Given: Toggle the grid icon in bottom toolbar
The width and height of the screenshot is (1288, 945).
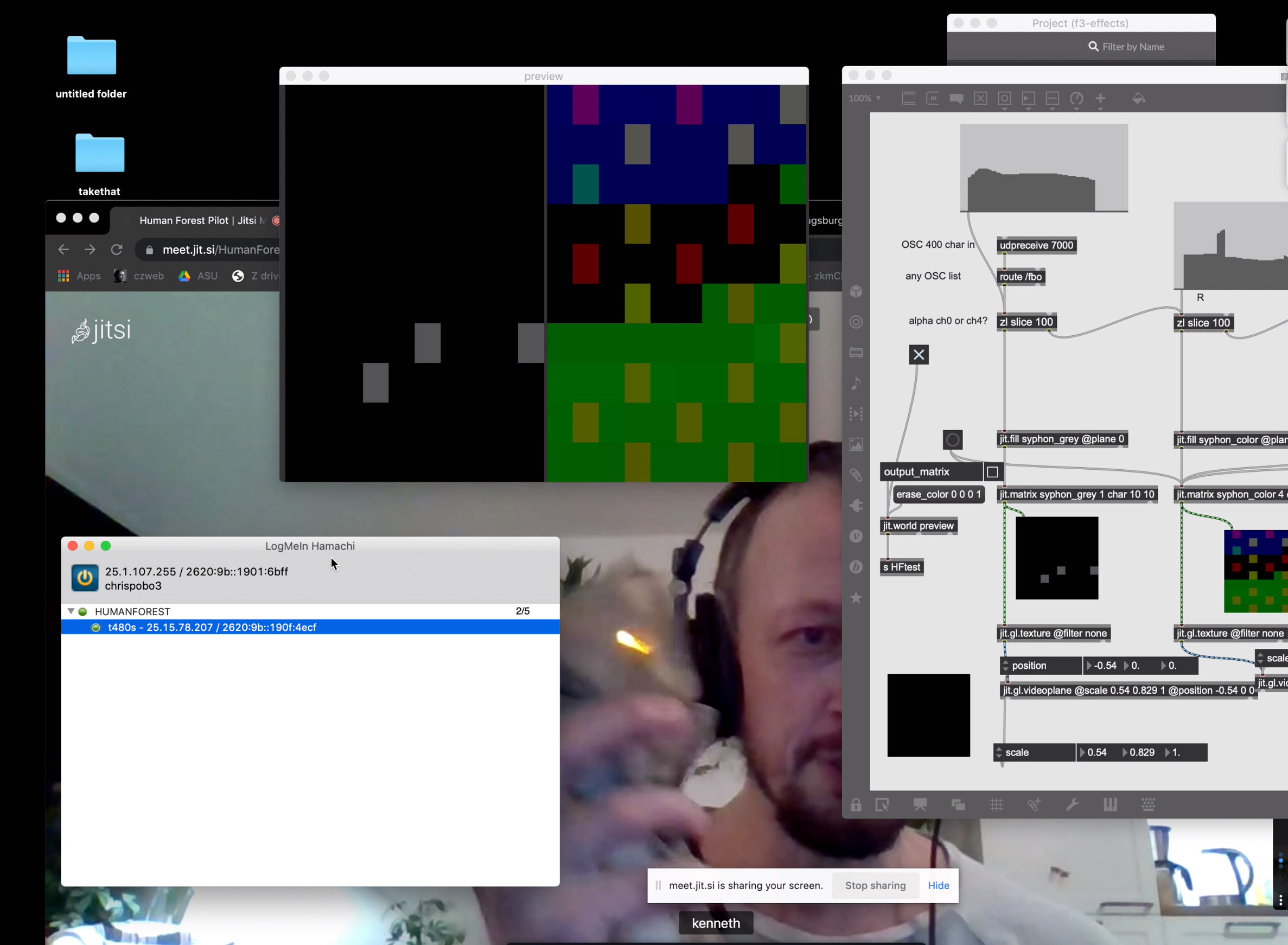Looking at the screenshot, I should (996, 805).
